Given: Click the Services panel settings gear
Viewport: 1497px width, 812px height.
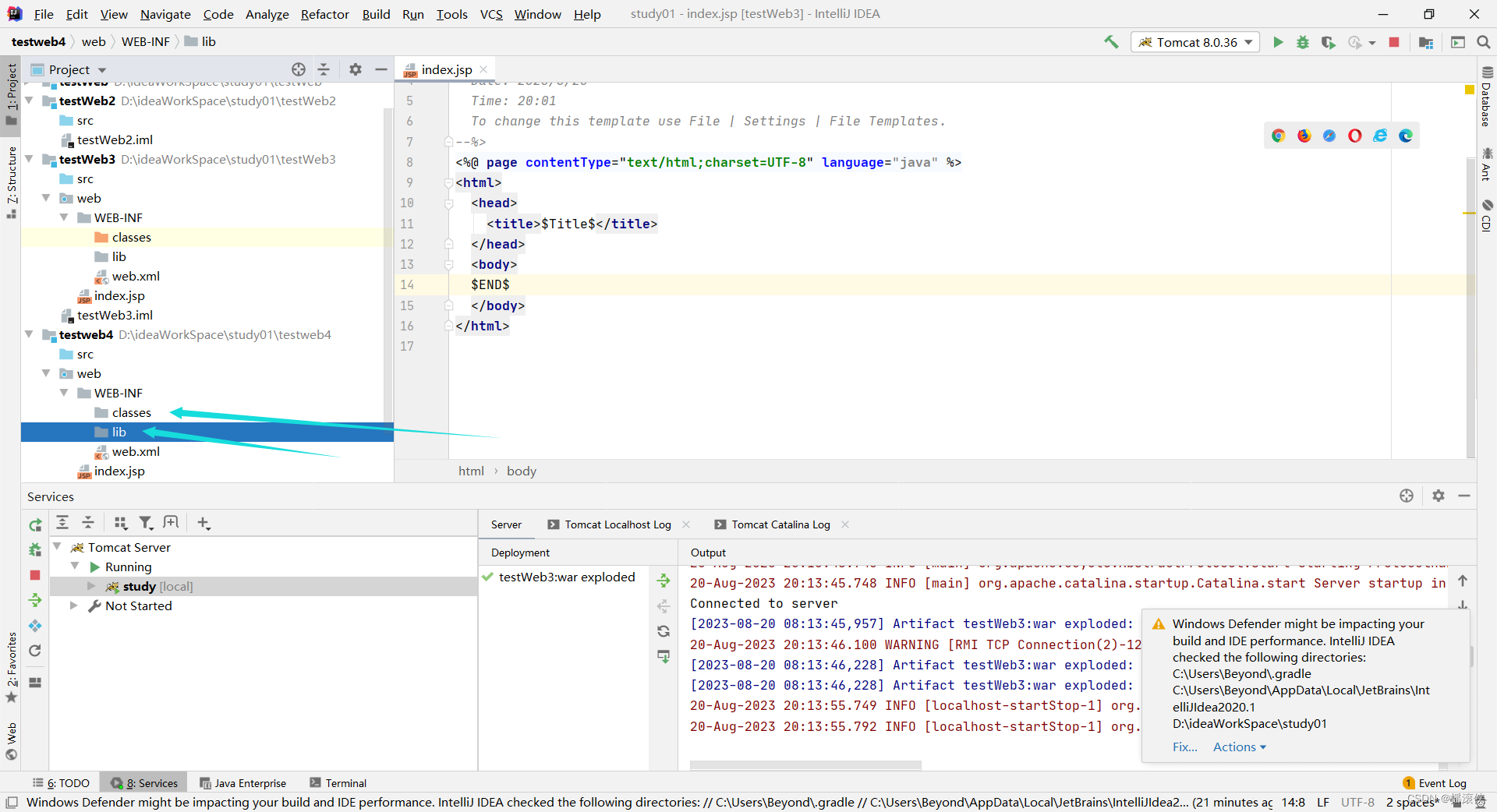Looking at the screenshot, I should point(1439,496).
